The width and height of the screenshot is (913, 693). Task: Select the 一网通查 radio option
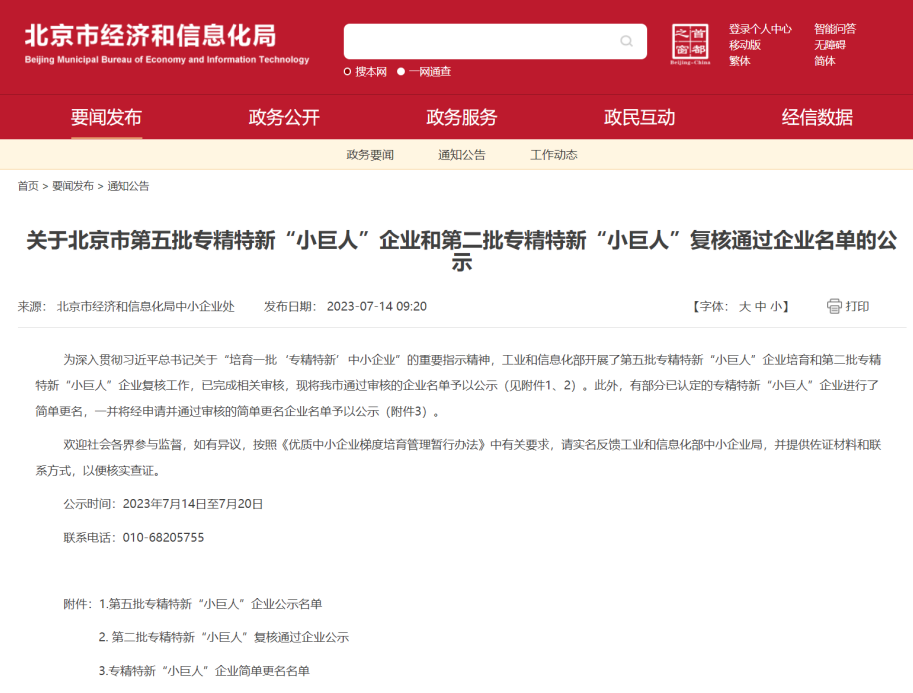pyautogui.click(x=401, y=71)
